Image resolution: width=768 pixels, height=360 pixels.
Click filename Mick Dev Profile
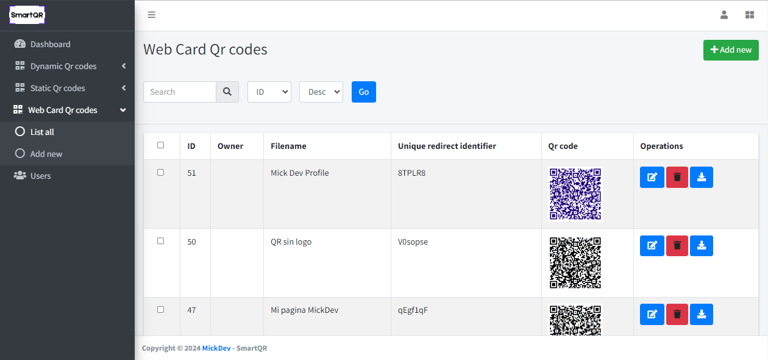(300, 173)
